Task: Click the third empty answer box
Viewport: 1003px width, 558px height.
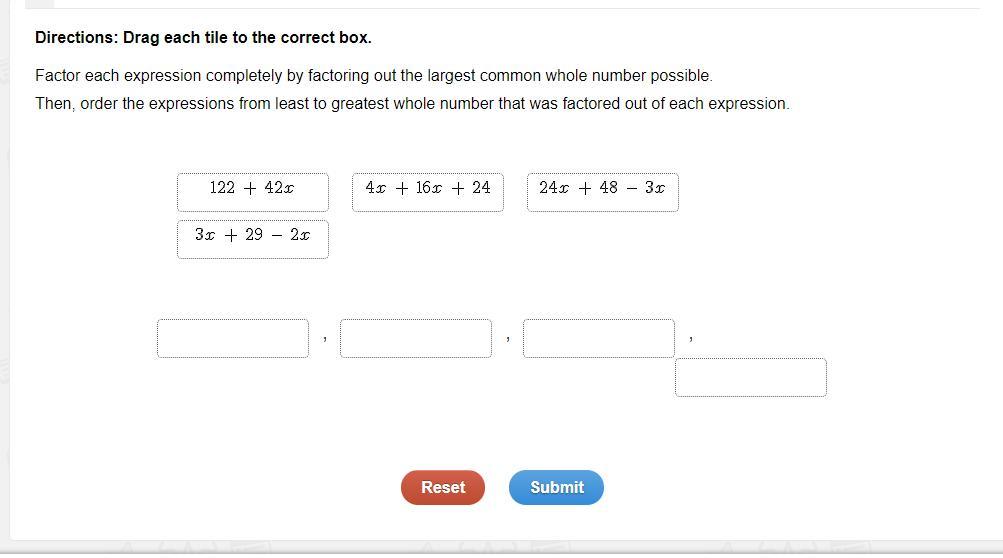Action: coord(599,338)
